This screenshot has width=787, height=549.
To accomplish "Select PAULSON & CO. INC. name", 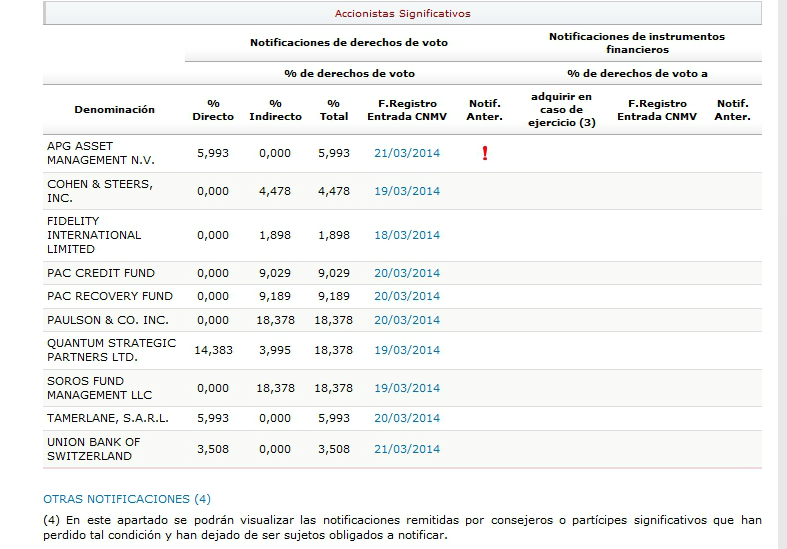I will [x=108, y=320].
